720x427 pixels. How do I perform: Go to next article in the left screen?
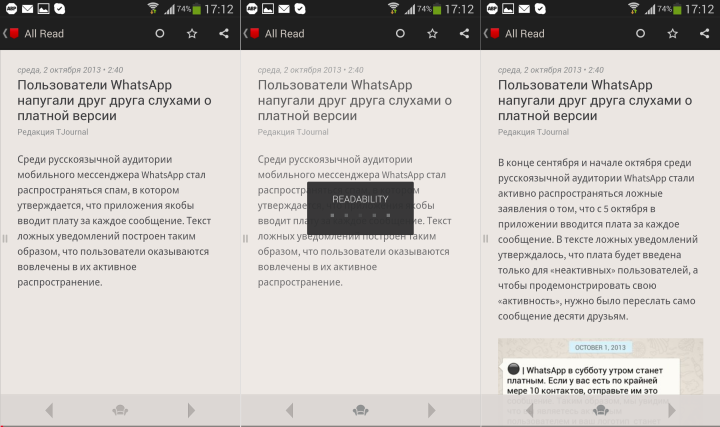click(191, 410)
